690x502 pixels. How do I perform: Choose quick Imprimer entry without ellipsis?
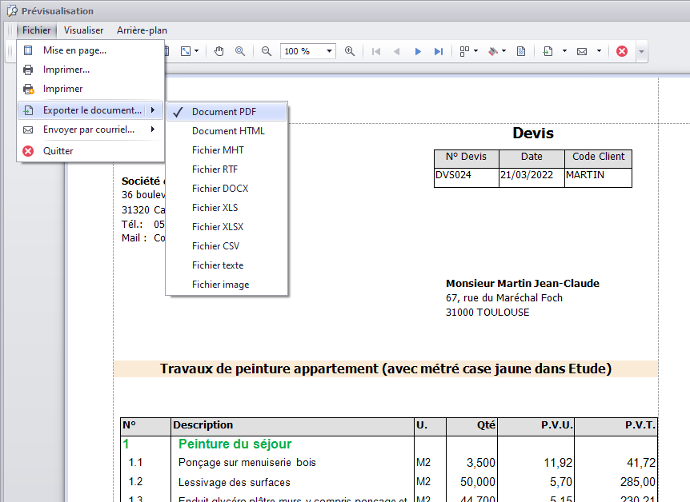pos(91,89)
